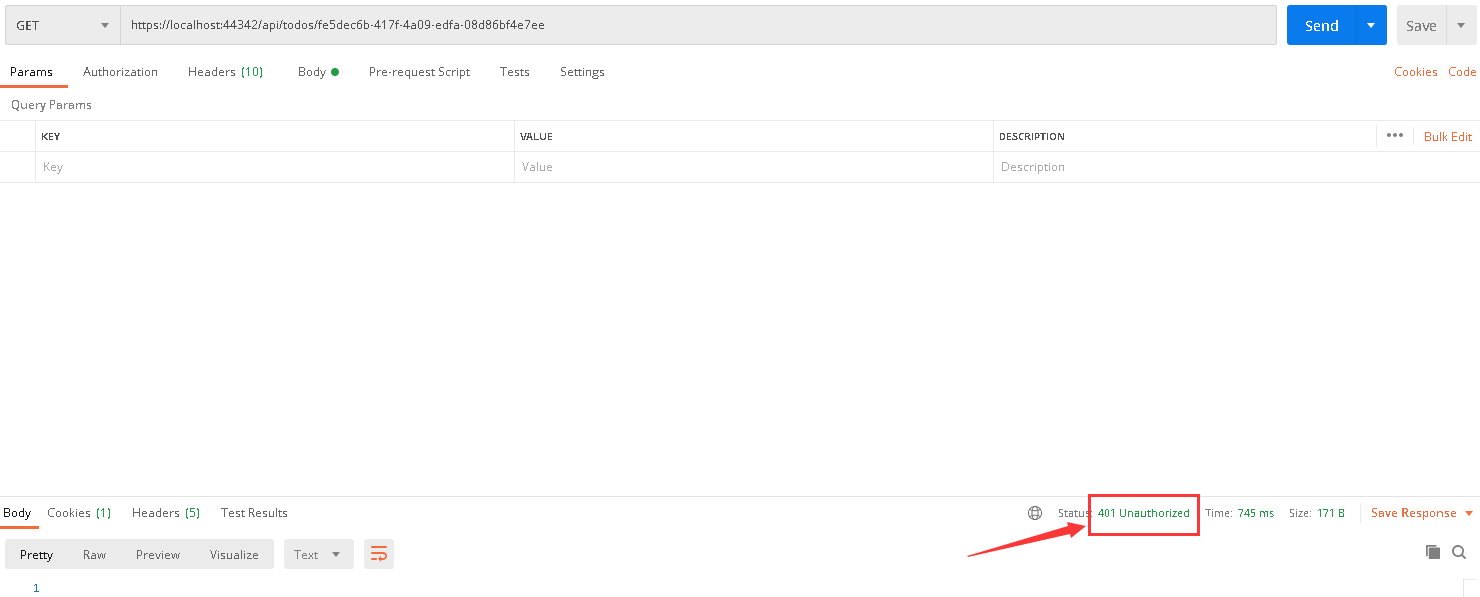Search the response with magnifier icon
The width and height of the screenshot is (1480, 597).
pyautogui.click(x=1459, y=552)
